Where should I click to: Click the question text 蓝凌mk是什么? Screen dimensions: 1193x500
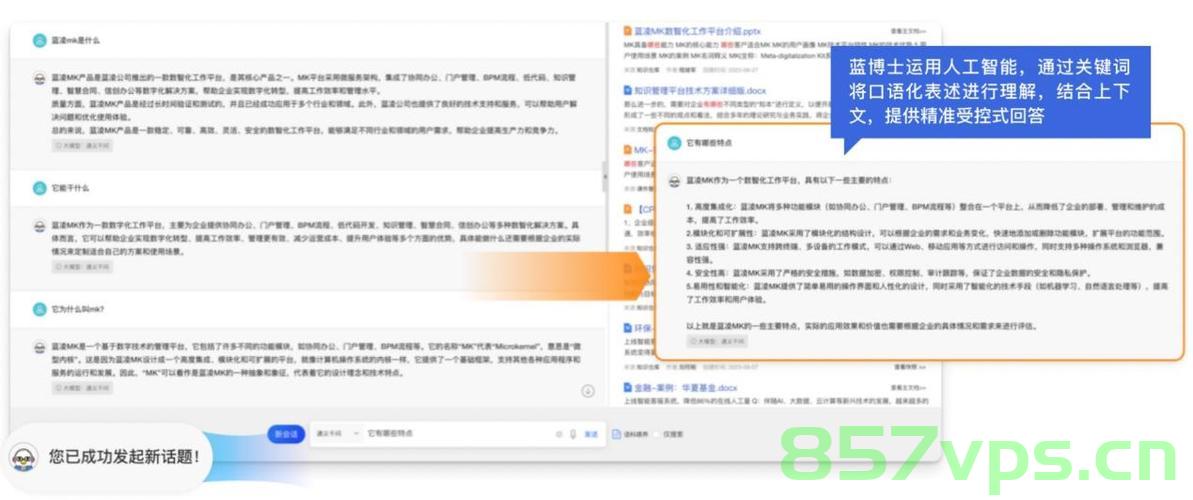[x=75, y=40]
